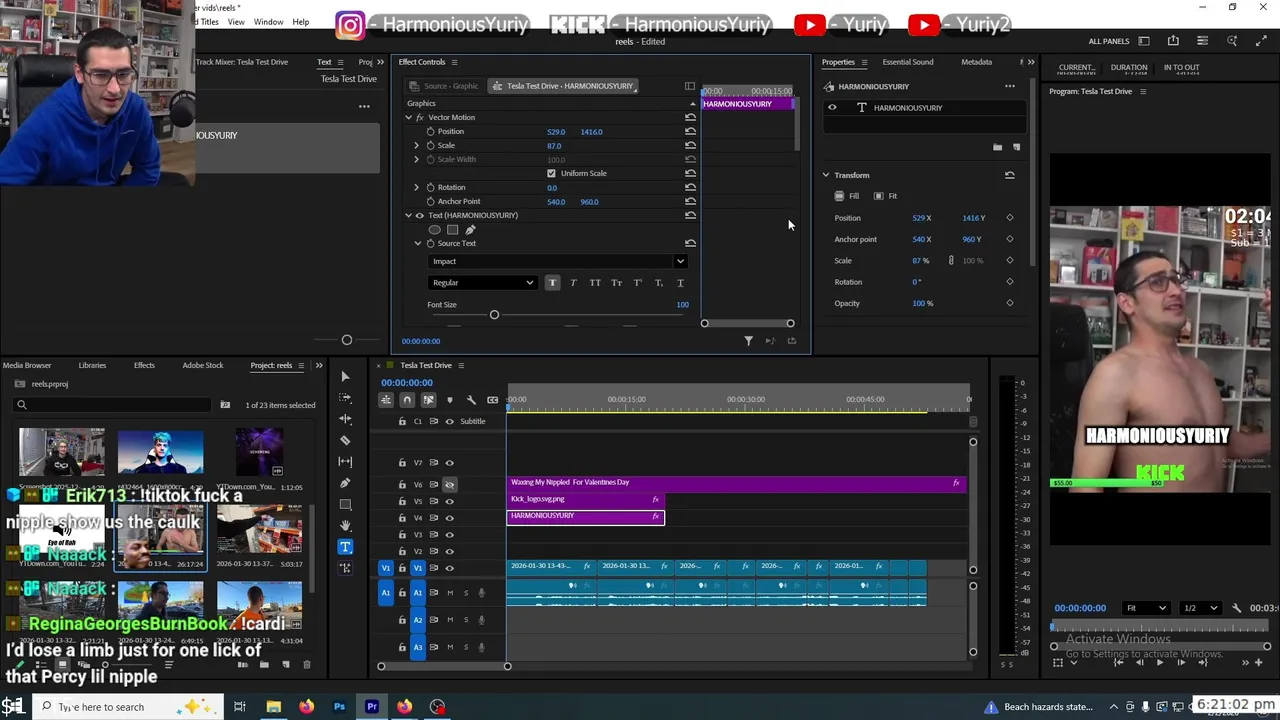Click the Font Size slider handle
Screen dimensions: 1280x720
tap(494, 315)
